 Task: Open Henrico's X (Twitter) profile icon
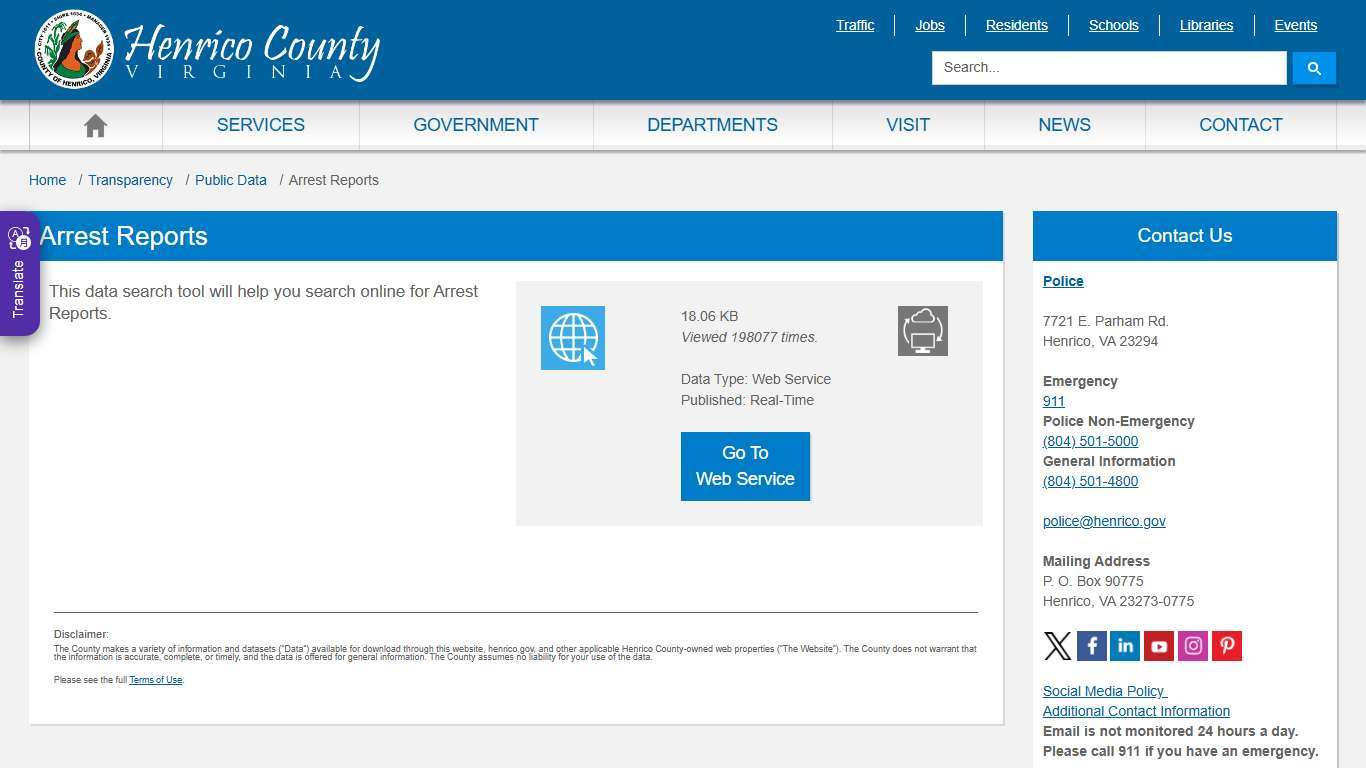(1057, 645)
